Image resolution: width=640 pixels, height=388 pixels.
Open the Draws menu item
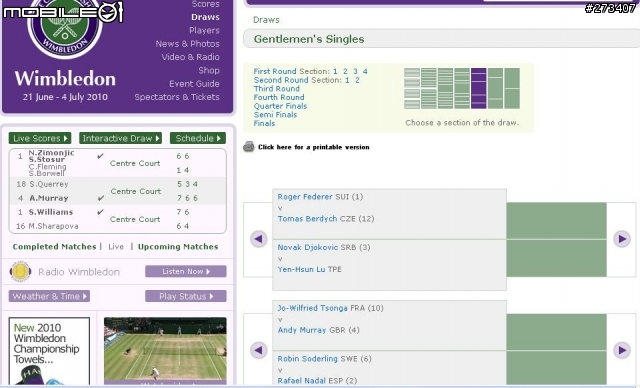pos(205,17)
